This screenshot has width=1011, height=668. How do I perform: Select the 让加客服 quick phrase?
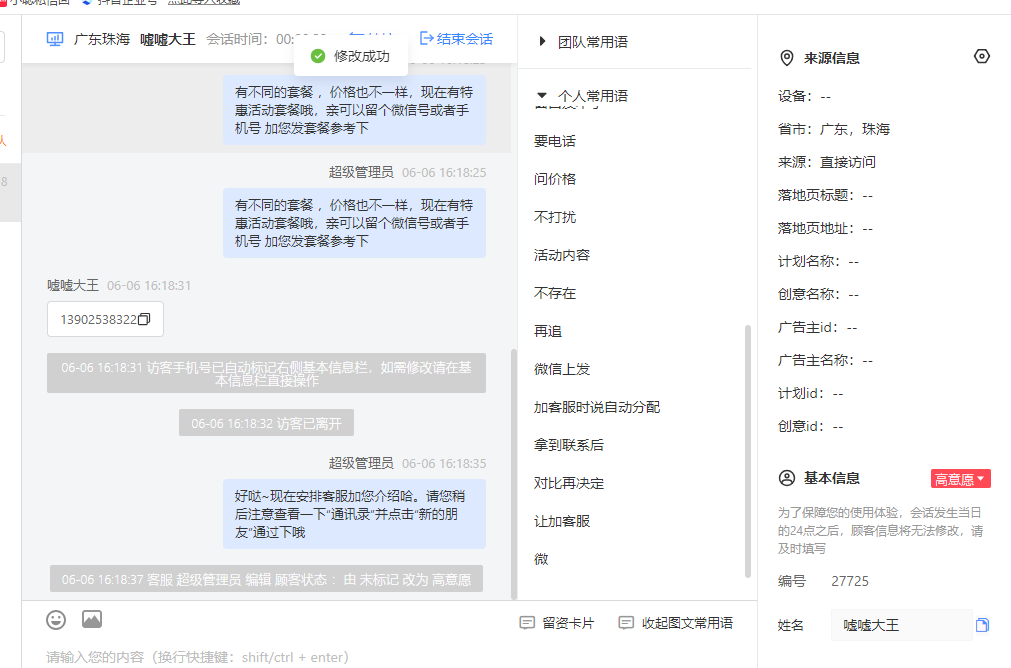(562, 522)
